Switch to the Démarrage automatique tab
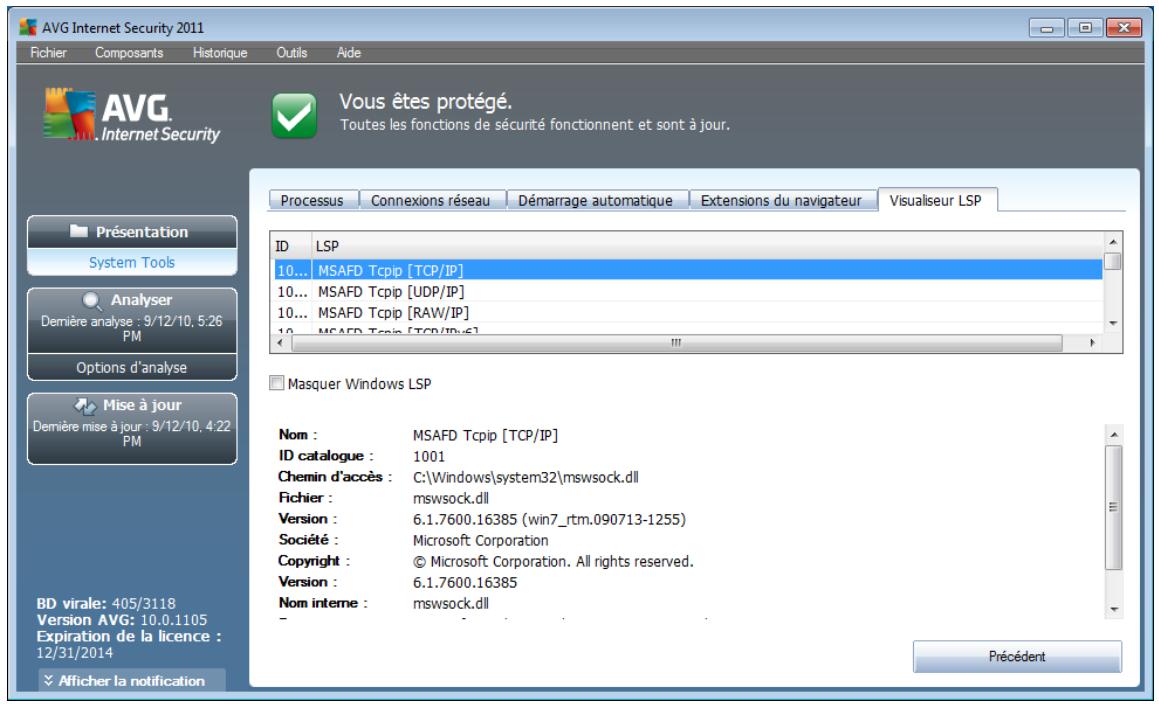 (597, 200)
